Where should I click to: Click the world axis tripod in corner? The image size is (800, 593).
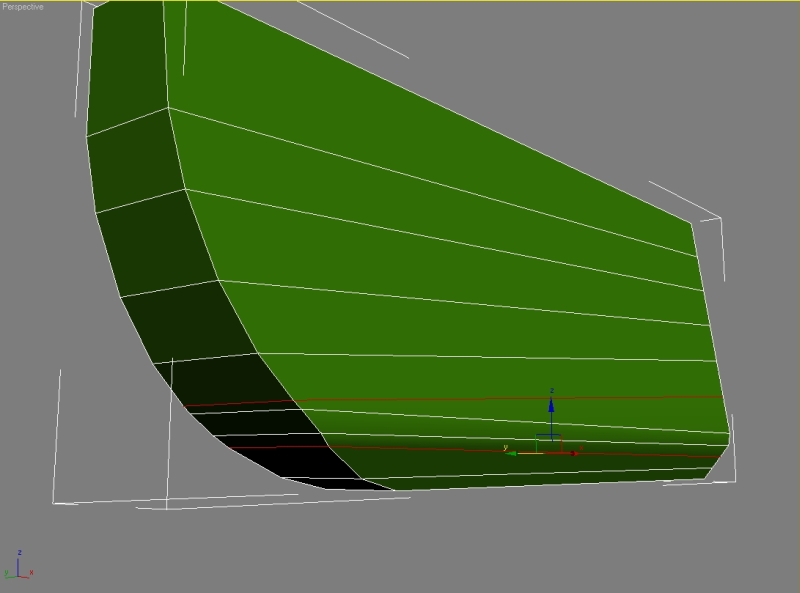point(18,566)
